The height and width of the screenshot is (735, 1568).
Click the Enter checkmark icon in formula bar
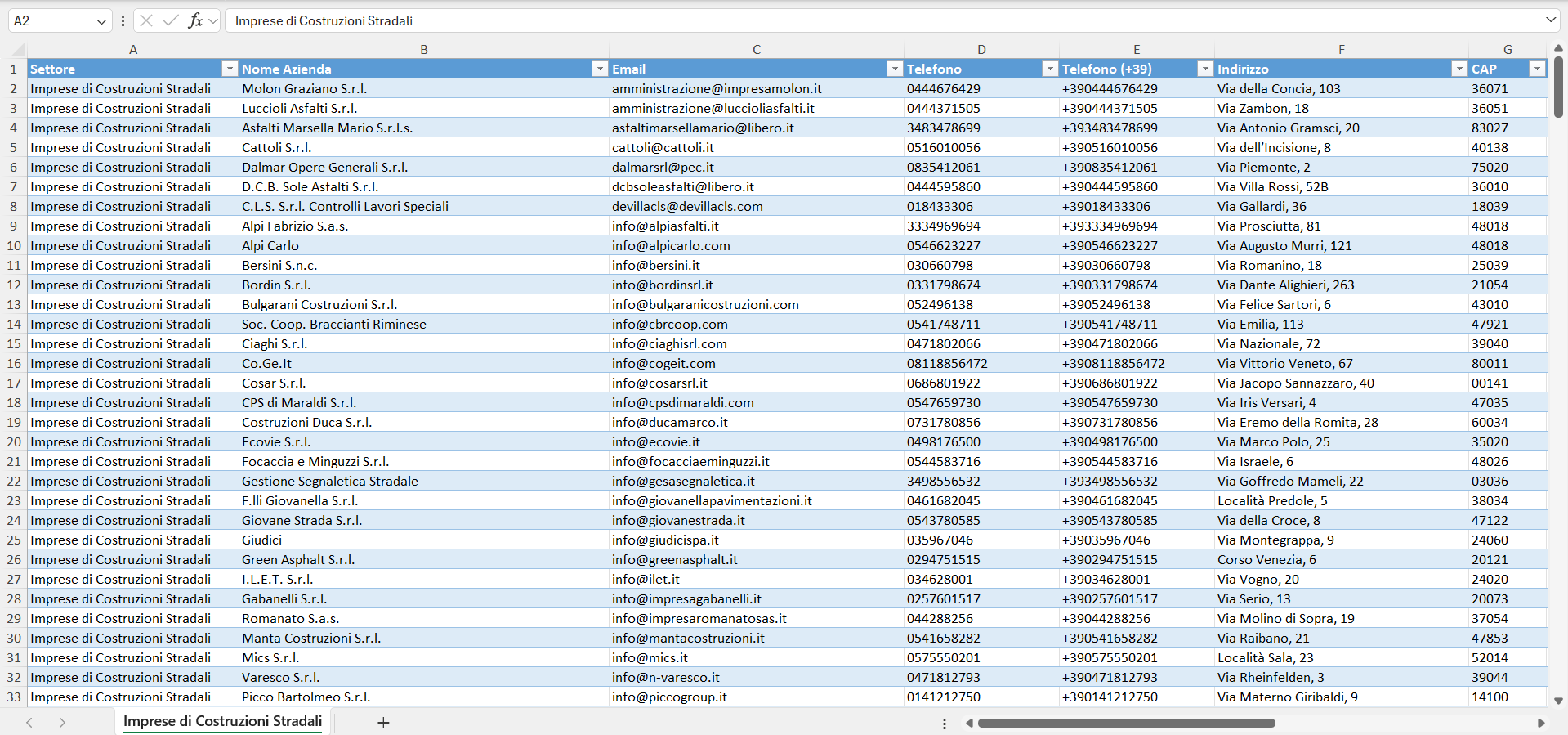click(x=170, y=20)
